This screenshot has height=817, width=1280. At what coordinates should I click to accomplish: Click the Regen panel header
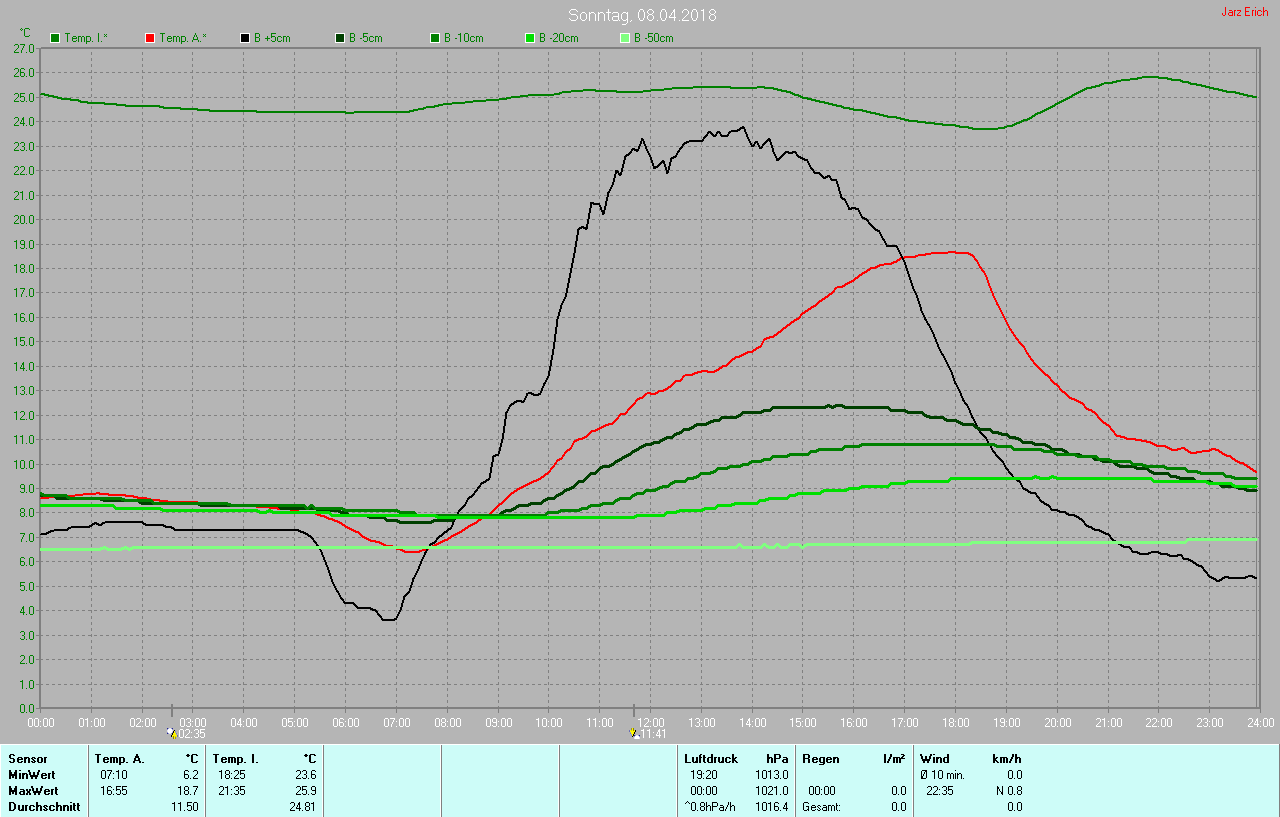(820, 759)
